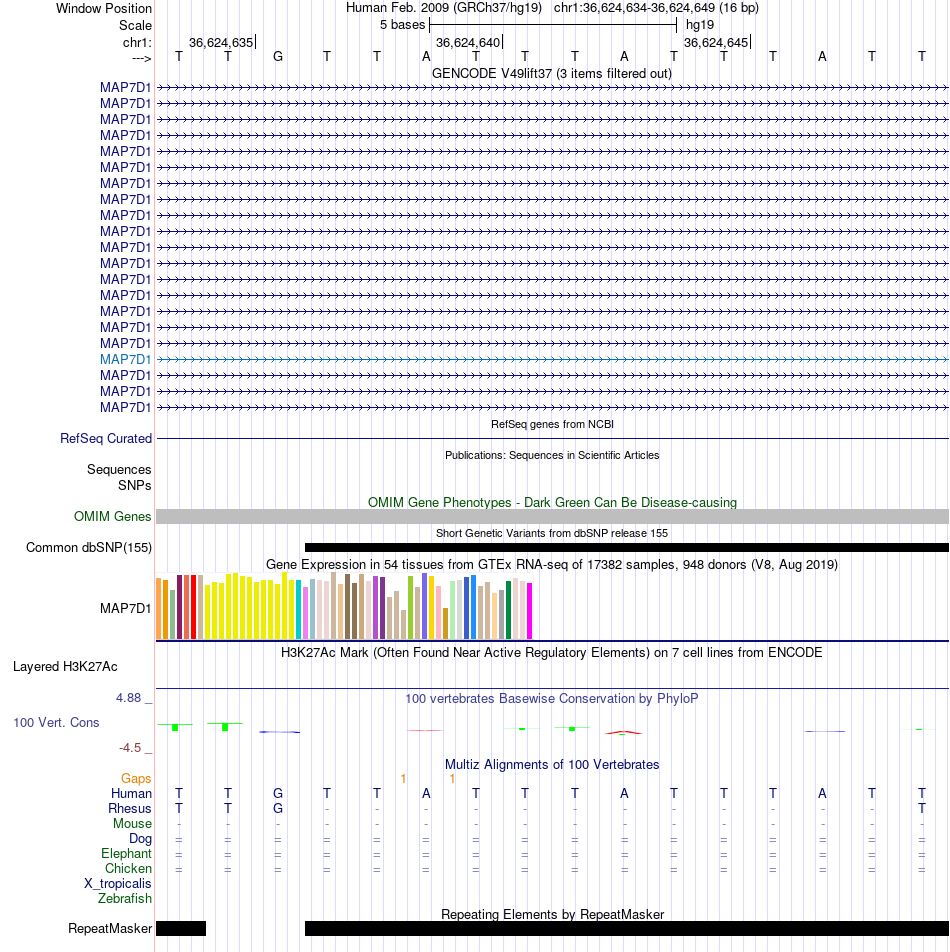Open GENCODE V49lift37 track title
This screenshot has width=950, height=952.
coord(552,73)
